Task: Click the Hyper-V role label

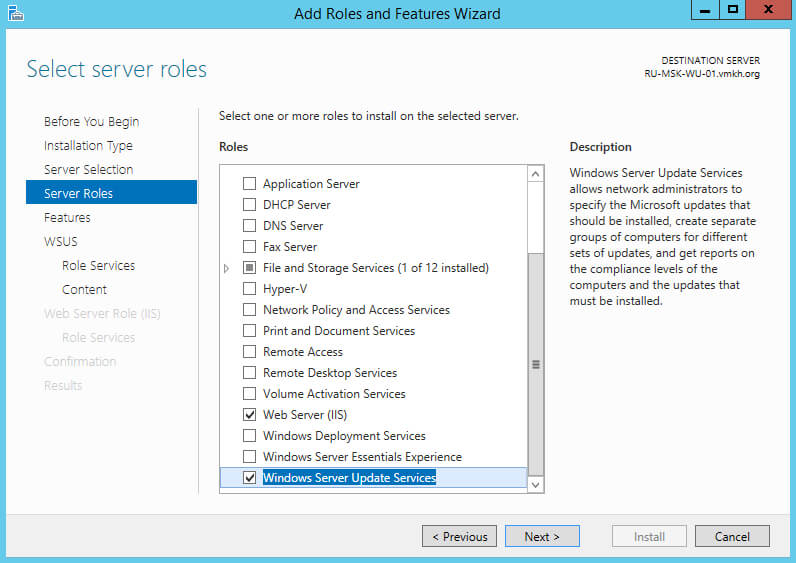Action: click(x=285, y=289)
